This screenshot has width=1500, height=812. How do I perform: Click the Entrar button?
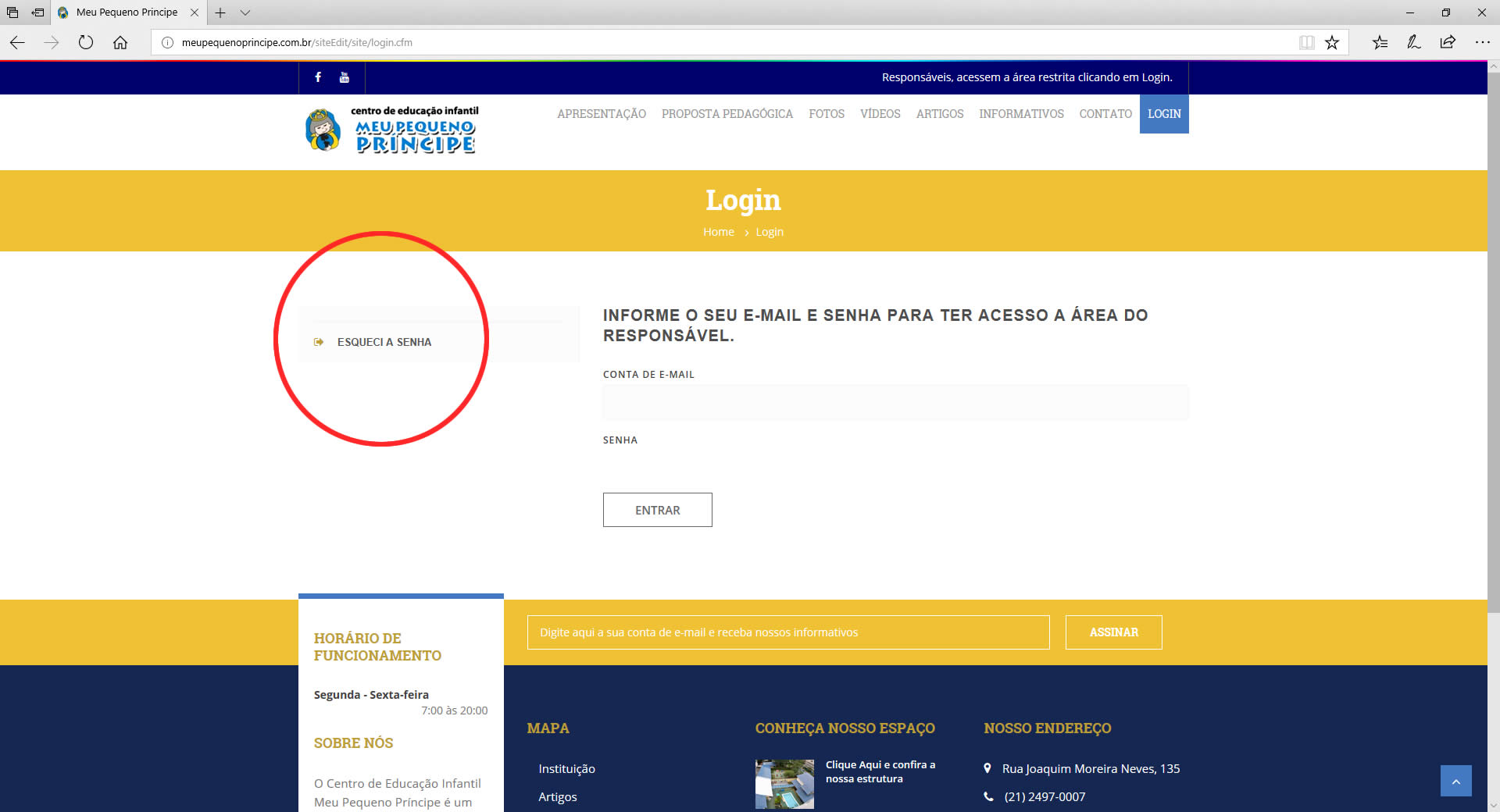(658, 510)
